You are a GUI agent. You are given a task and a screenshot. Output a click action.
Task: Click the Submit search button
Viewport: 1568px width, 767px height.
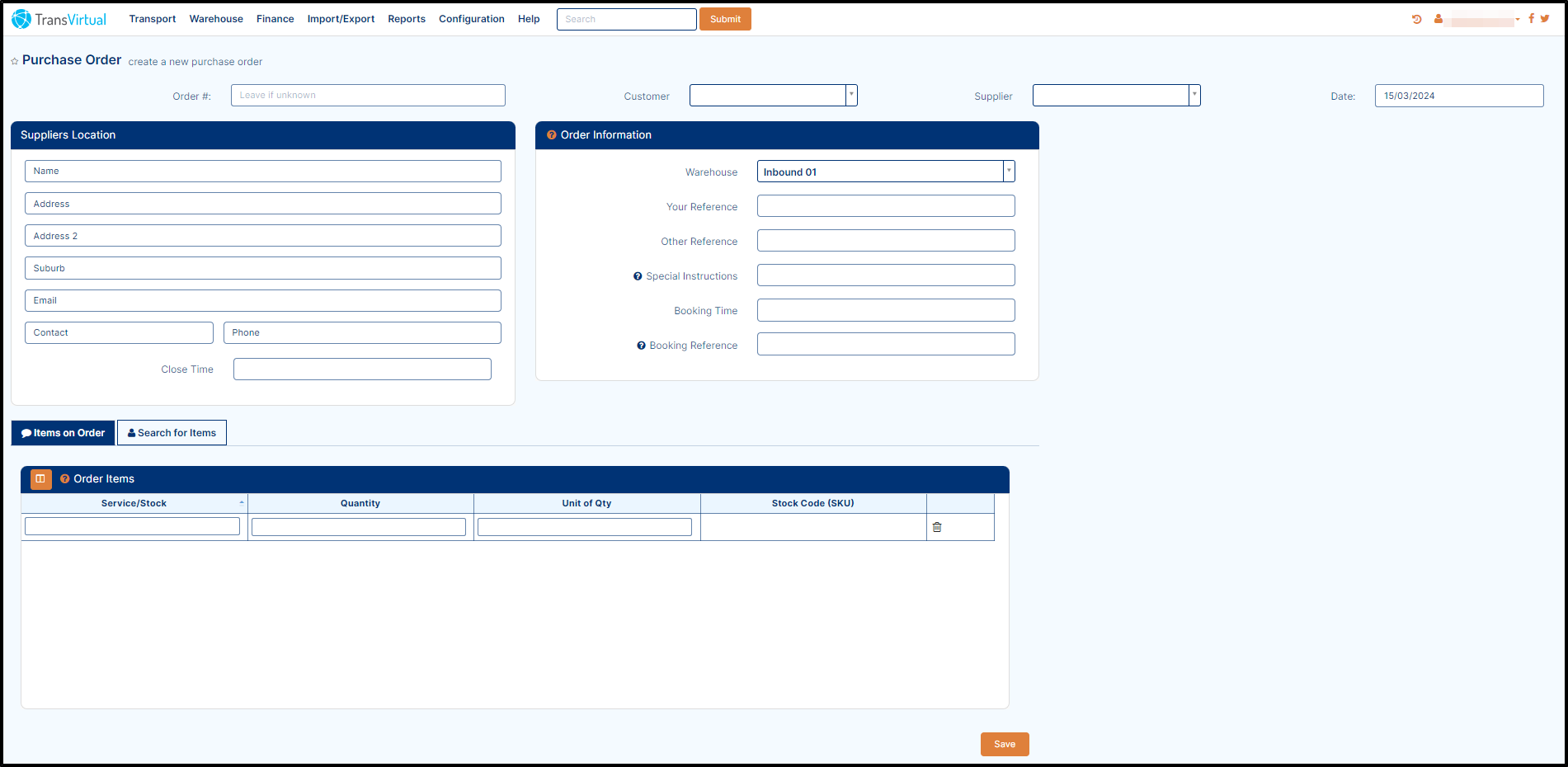point(725,19)
